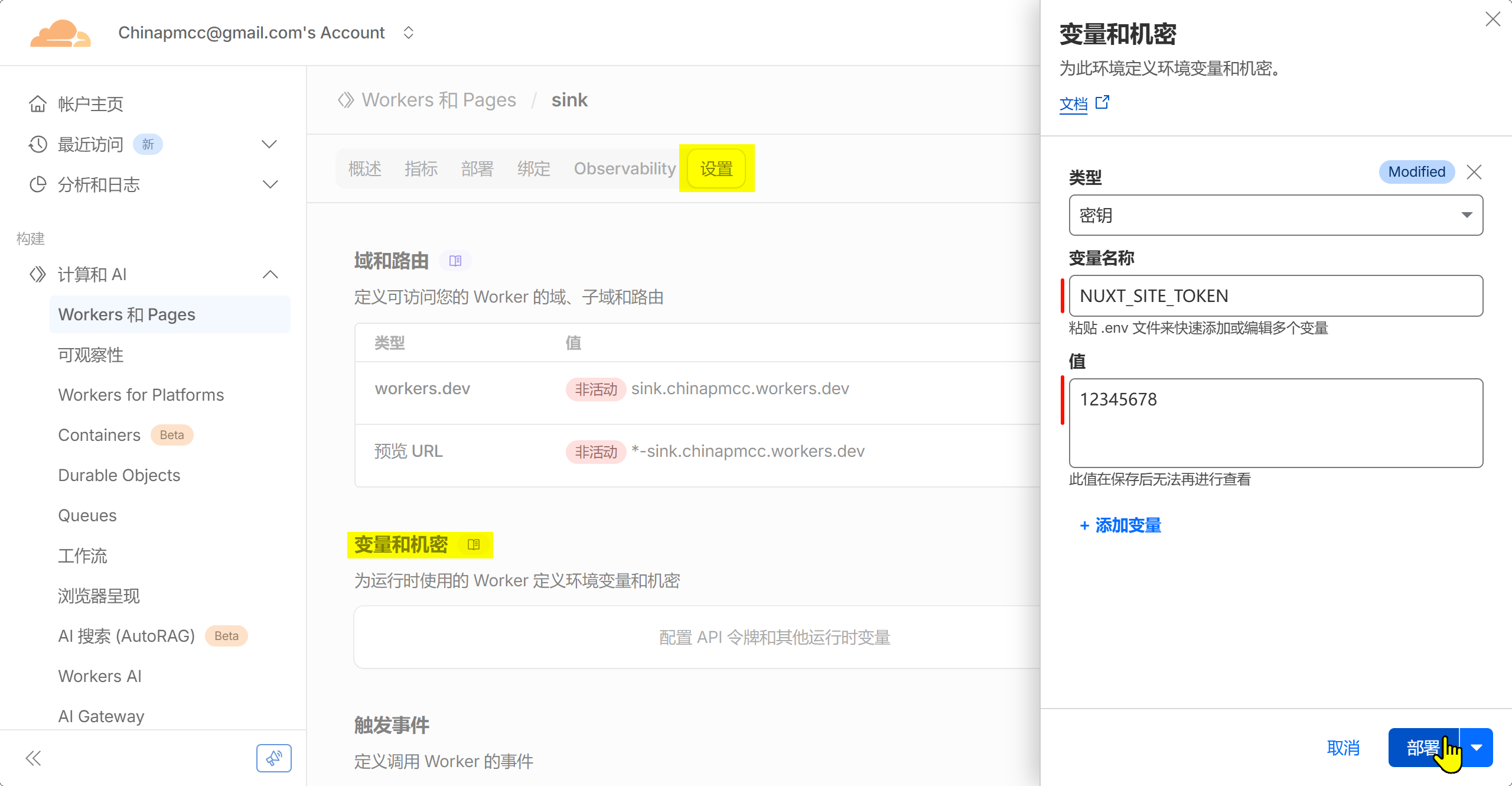Click the analytics pie chart icon
This screenshot has width=1512, height=786.
click(38, 184)
